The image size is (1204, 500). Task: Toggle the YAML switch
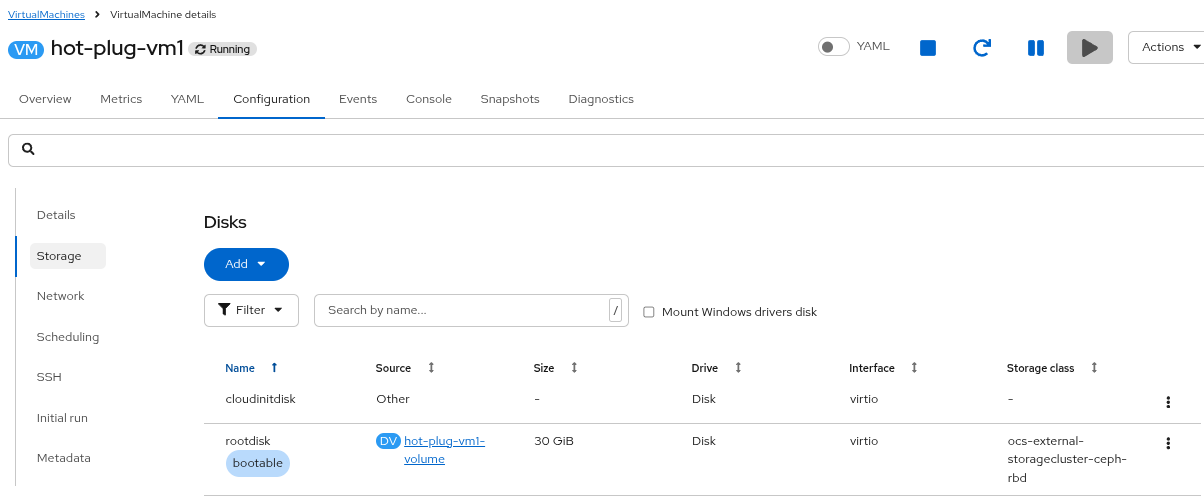[x=833, y=46]
